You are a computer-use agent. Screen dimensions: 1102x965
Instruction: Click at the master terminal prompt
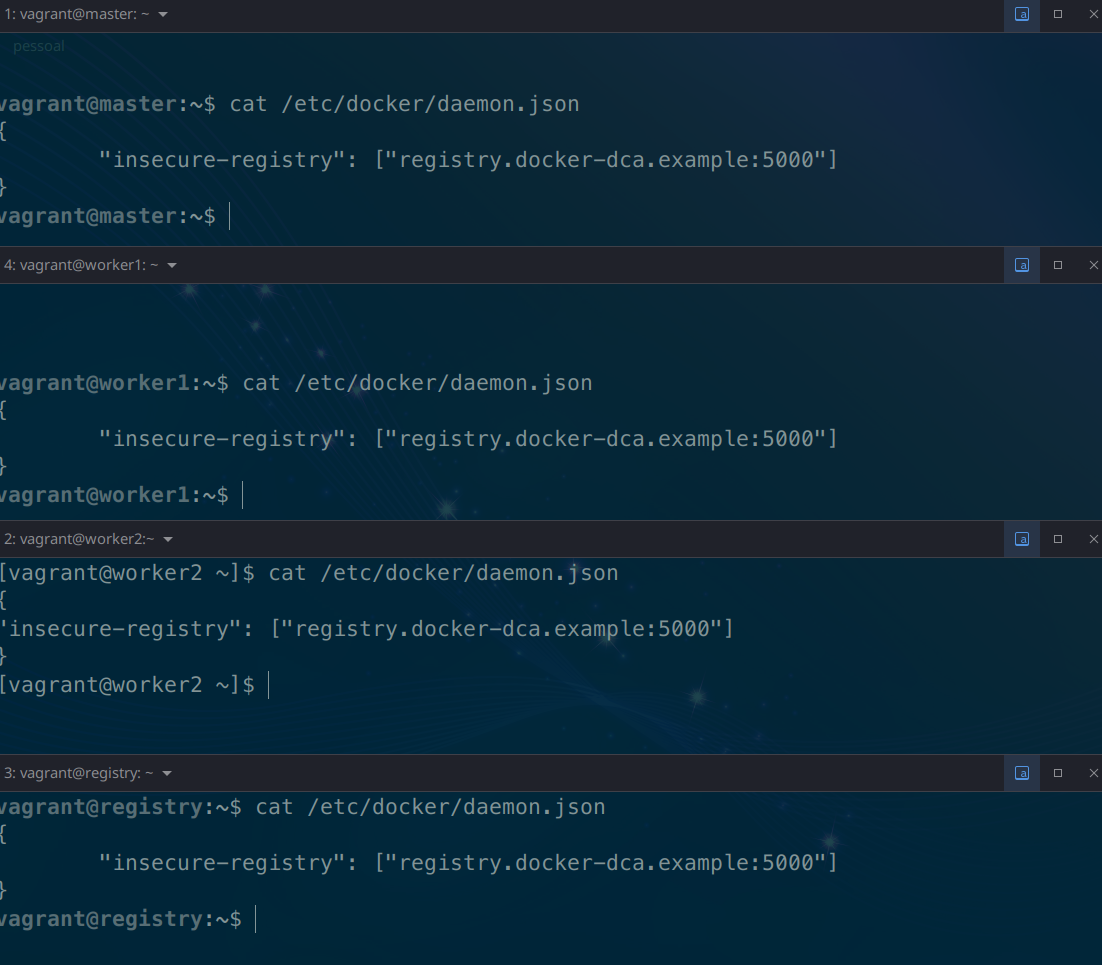[x=228, y=216]
